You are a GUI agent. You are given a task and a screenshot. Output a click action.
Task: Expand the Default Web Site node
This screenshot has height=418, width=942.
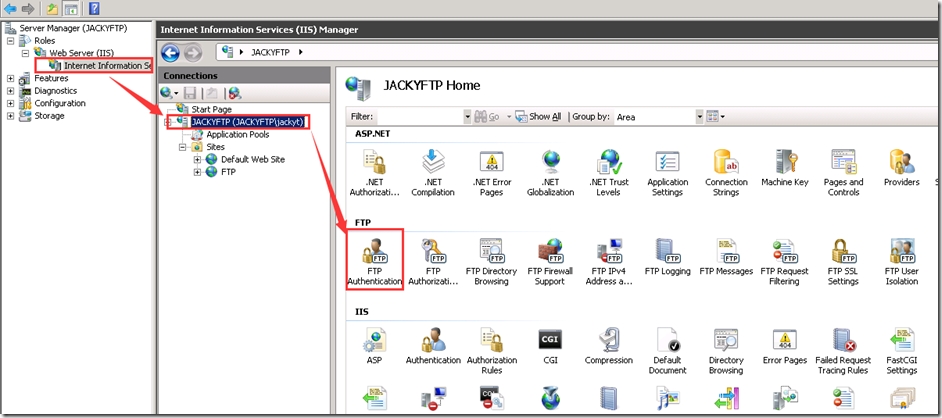[x=197, y=160]
